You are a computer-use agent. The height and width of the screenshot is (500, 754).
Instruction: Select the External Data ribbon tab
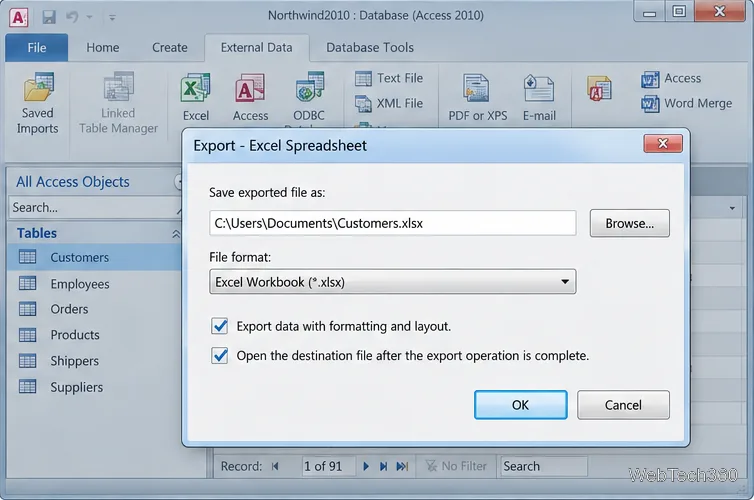point(256,48)
